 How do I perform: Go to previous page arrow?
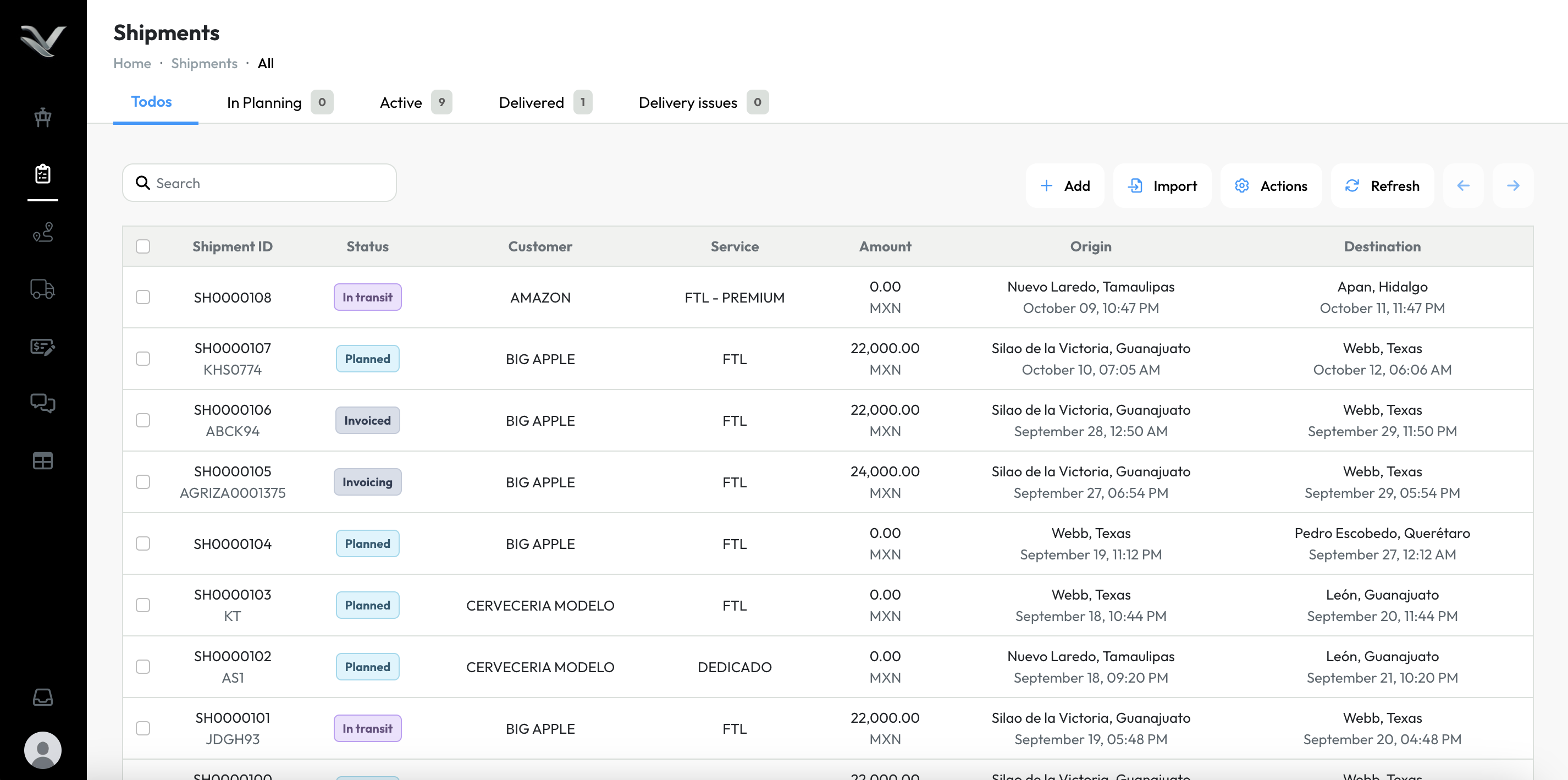(x=1462, y=186)
